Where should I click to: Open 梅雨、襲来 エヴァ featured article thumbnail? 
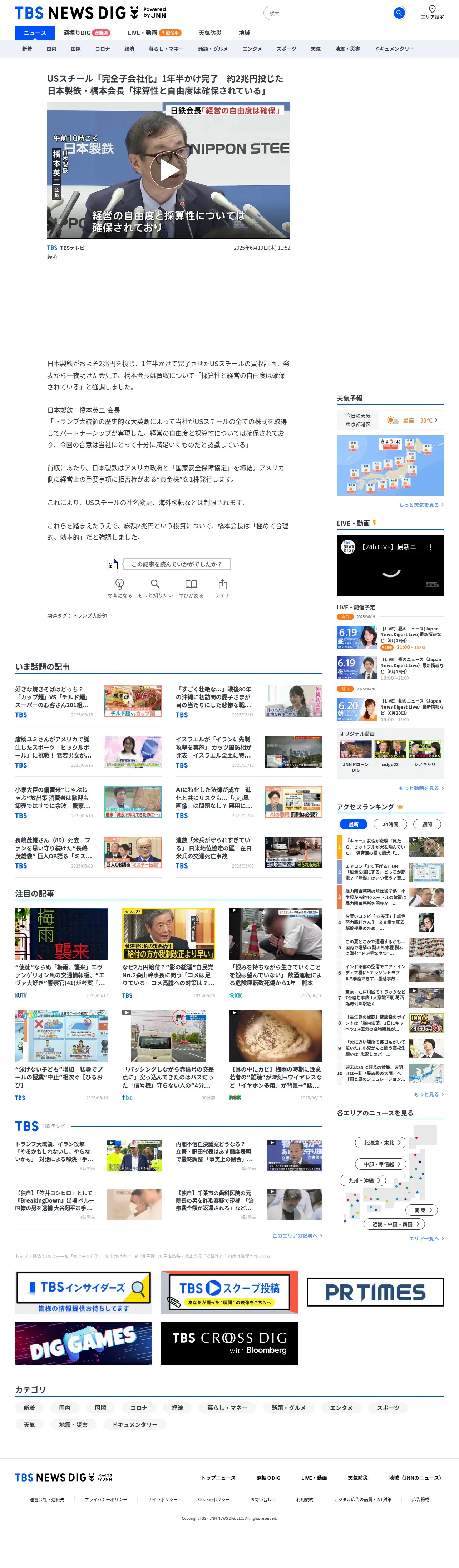pyautogui.click(x=61, y=934)
